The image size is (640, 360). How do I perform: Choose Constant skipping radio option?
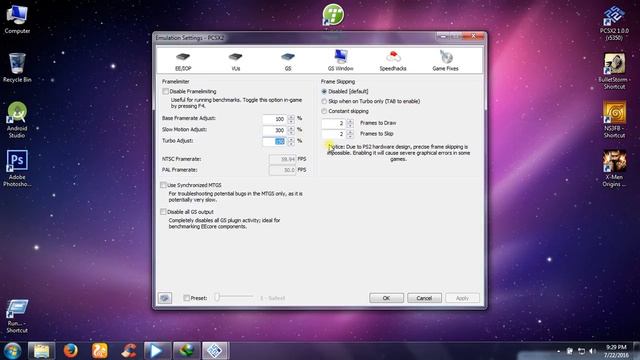[x=324, y=111]
